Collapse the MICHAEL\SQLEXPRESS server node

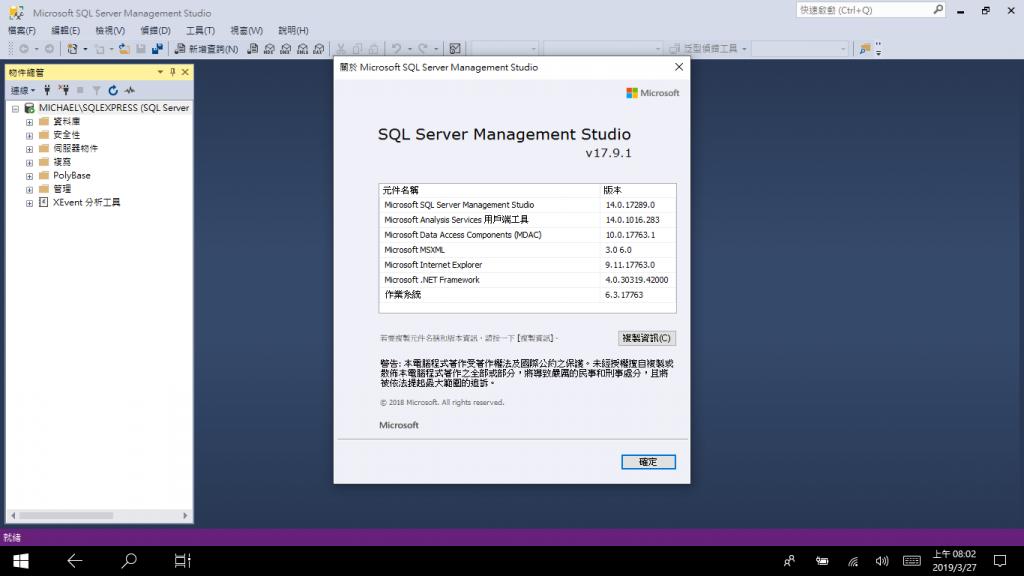[x=15, y=108]
